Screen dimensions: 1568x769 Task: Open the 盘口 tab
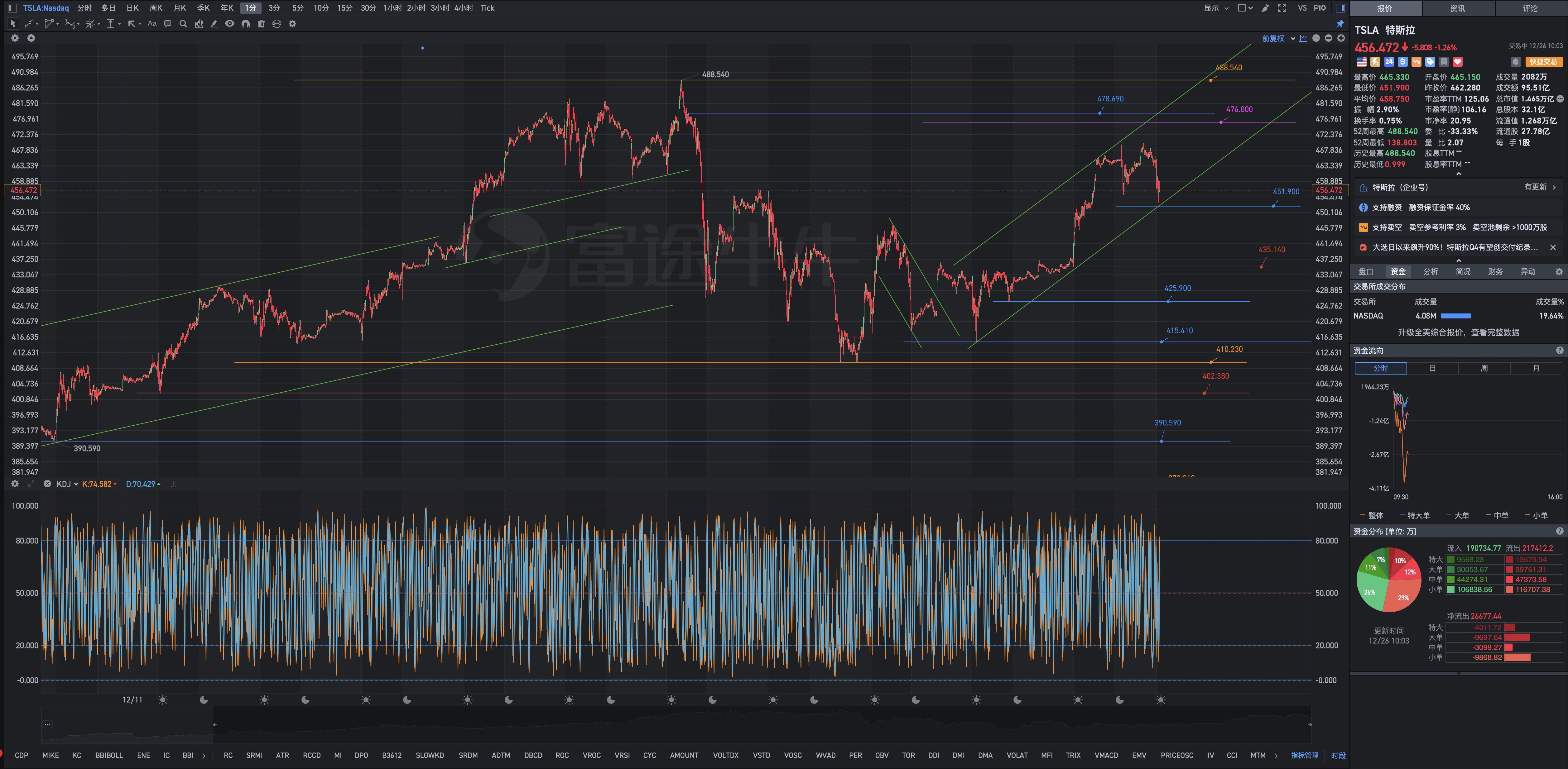(x=1365, y=271)
